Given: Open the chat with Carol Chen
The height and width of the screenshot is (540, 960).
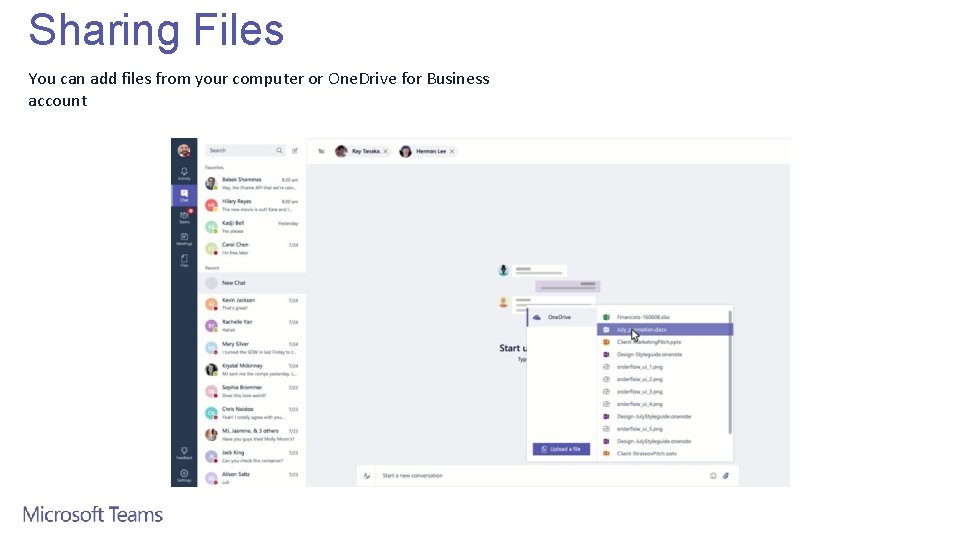Looking at the screenshot, I should pyautogui.click(x=252, y=249).
